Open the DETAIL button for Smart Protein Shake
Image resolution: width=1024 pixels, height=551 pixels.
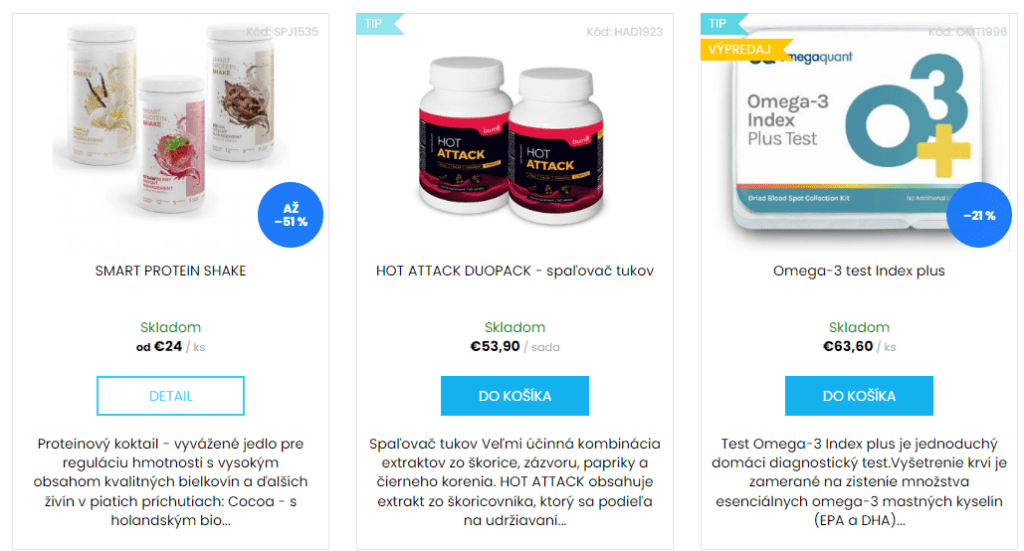[x=170, y=396]
